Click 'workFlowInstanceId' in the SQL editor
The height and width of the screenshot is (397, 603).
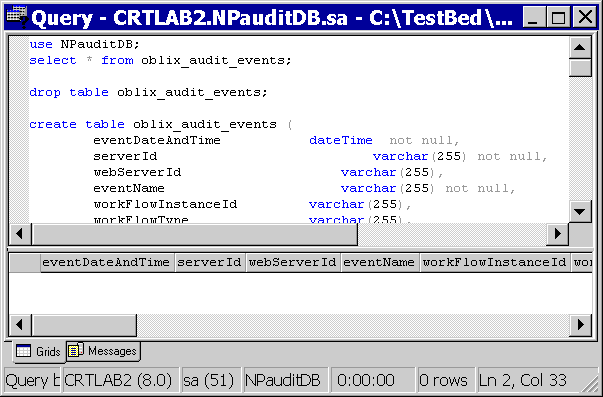pos(165,204)
